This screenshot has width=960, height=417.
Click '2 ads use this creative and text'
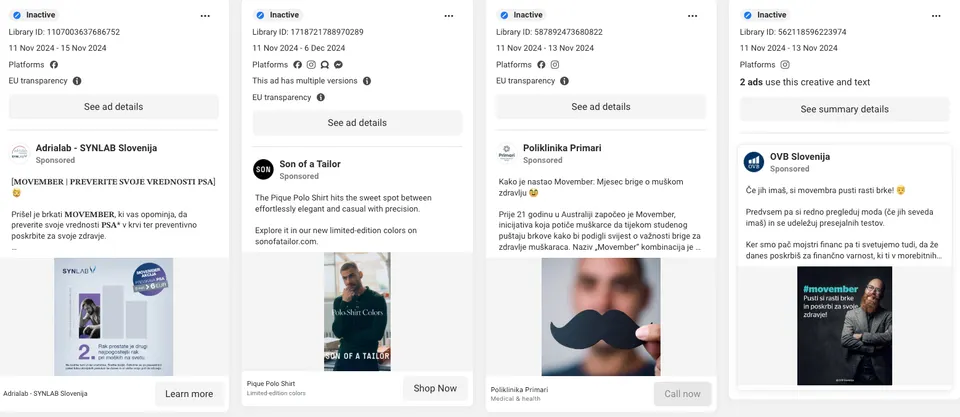coord(804,82)
